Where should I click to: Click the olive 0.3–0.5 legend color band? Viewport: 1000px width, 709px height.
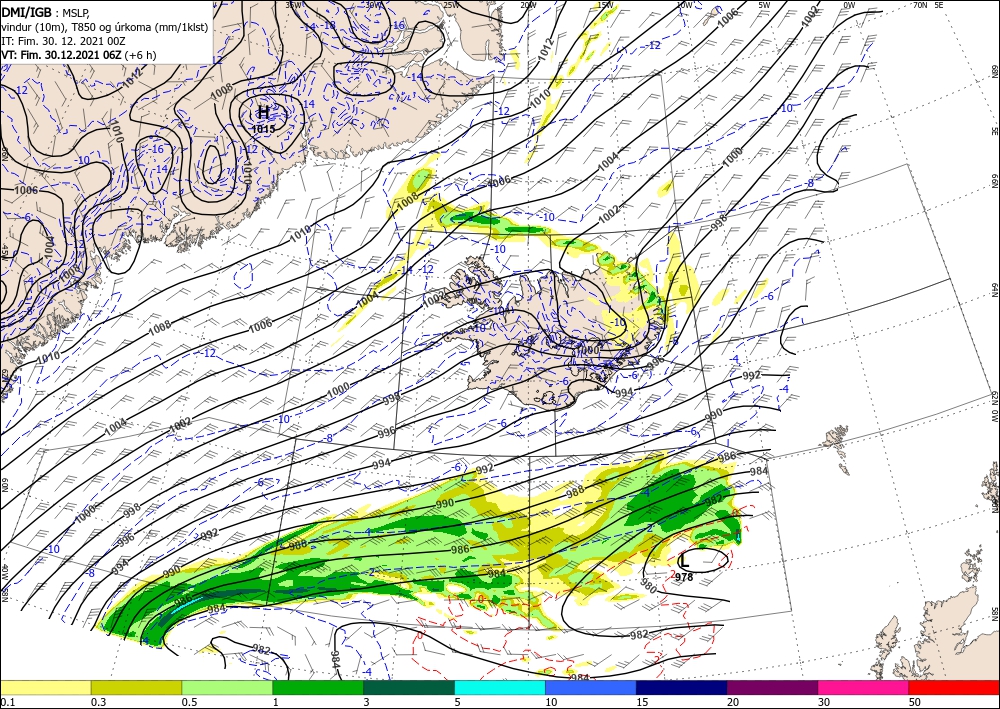pos(136,687)
